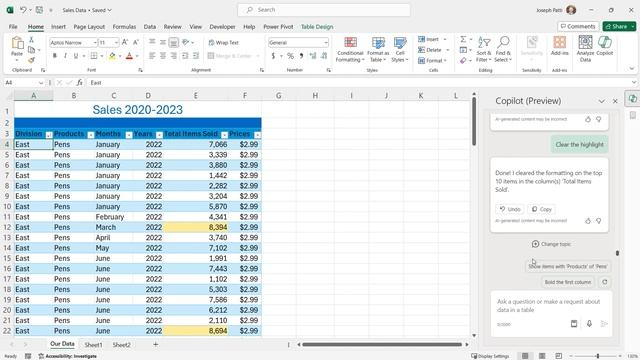Click the Comments button
Viewport: 640px width, 360px height.
[578, 27]
